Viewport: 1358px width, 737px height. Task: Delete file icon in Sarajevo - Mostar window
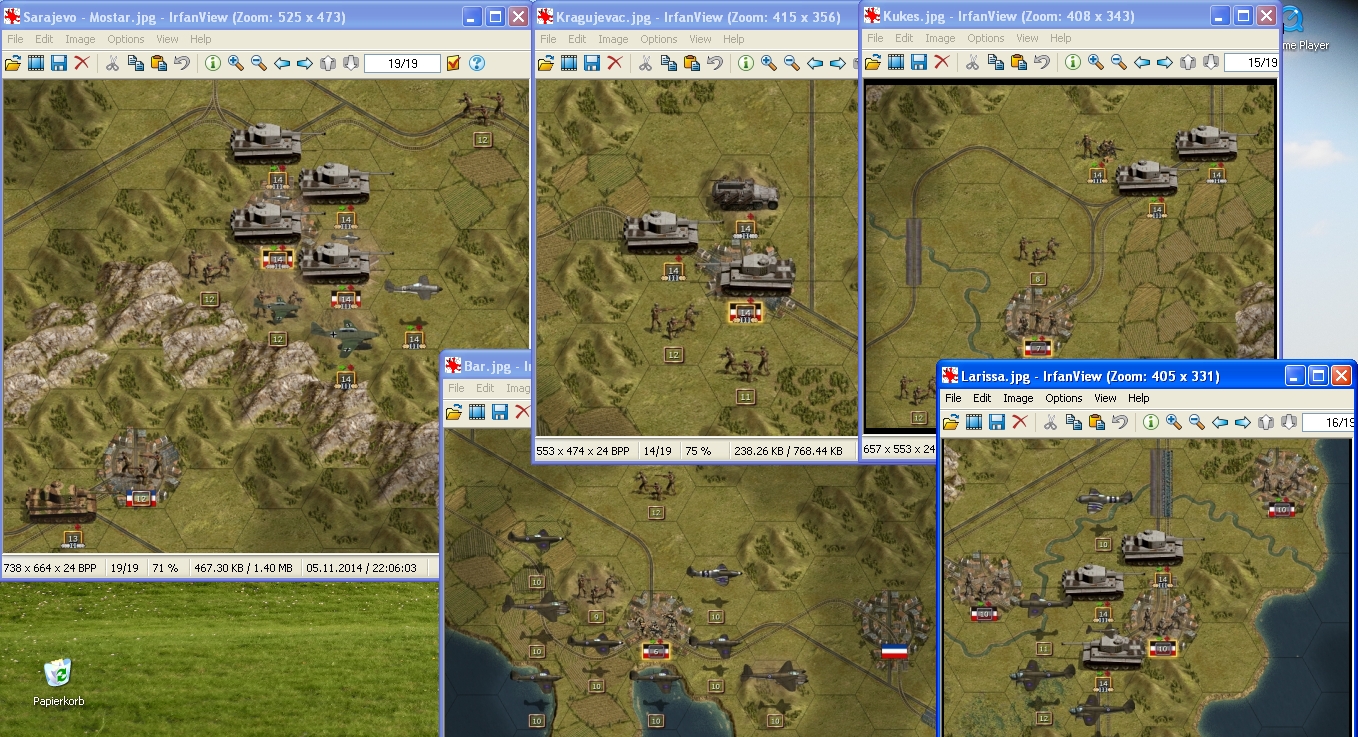point(82,63)
